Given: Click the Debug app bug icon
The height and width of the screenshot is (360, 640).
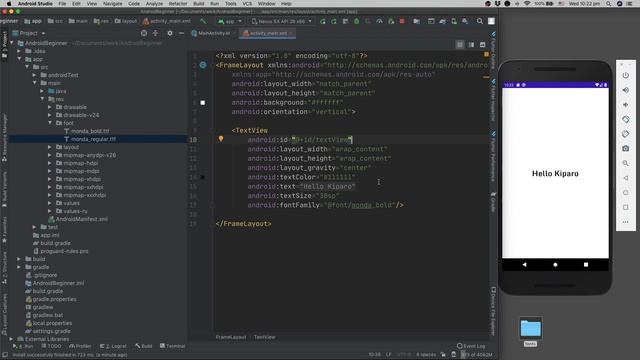Looking at the screenshot, I should pos(356,21).
